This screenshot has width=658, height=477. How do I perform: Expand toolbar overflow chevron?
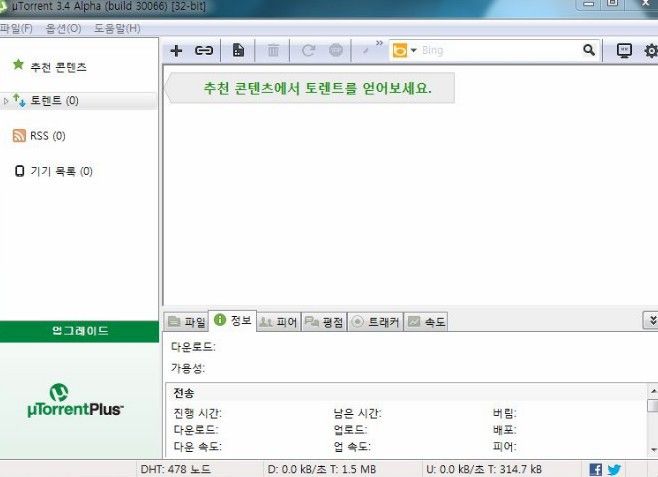point(379,43)
